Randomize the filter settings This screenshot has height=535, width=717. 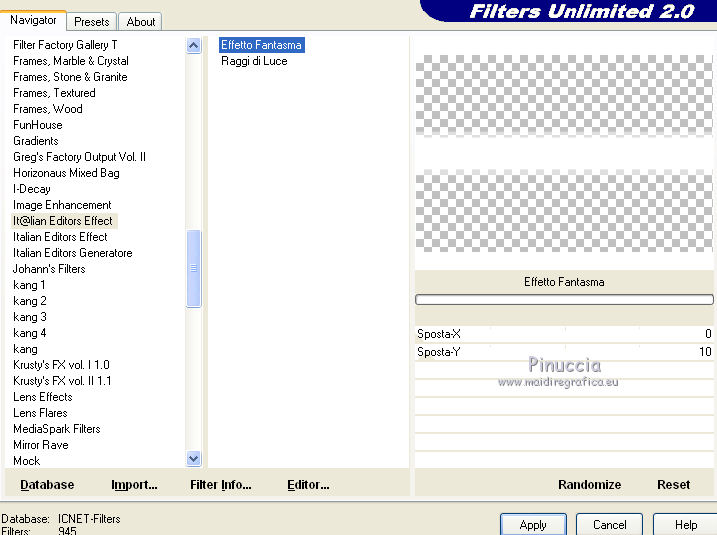[589, 485]
